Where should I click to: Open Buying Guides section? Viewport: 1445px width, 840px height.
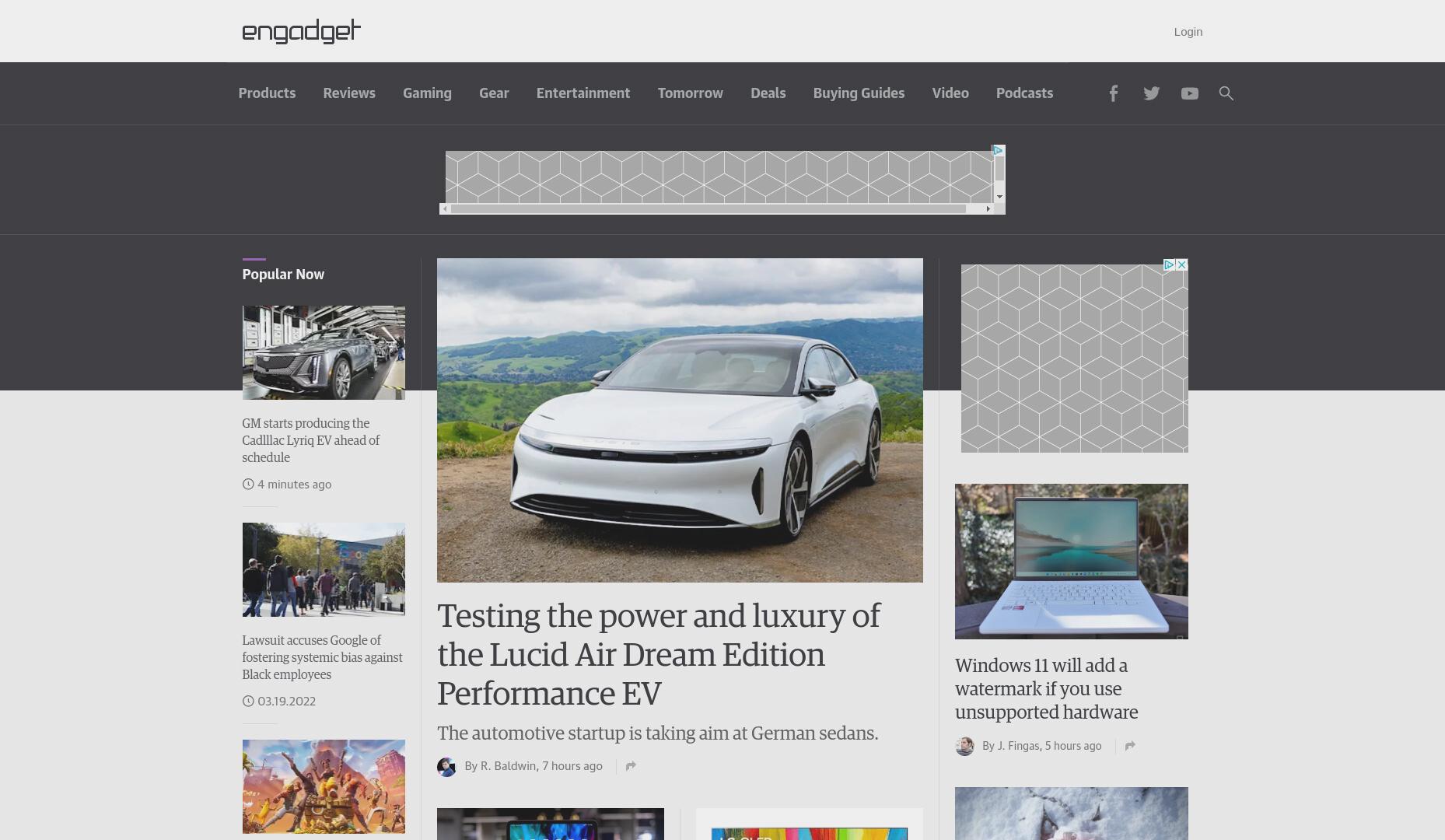(x=859, y=93)
